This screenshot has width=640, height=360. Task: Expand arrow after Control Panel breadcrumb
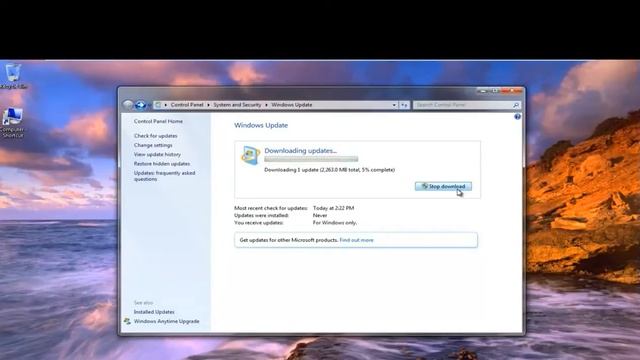(x=209, y=105)
